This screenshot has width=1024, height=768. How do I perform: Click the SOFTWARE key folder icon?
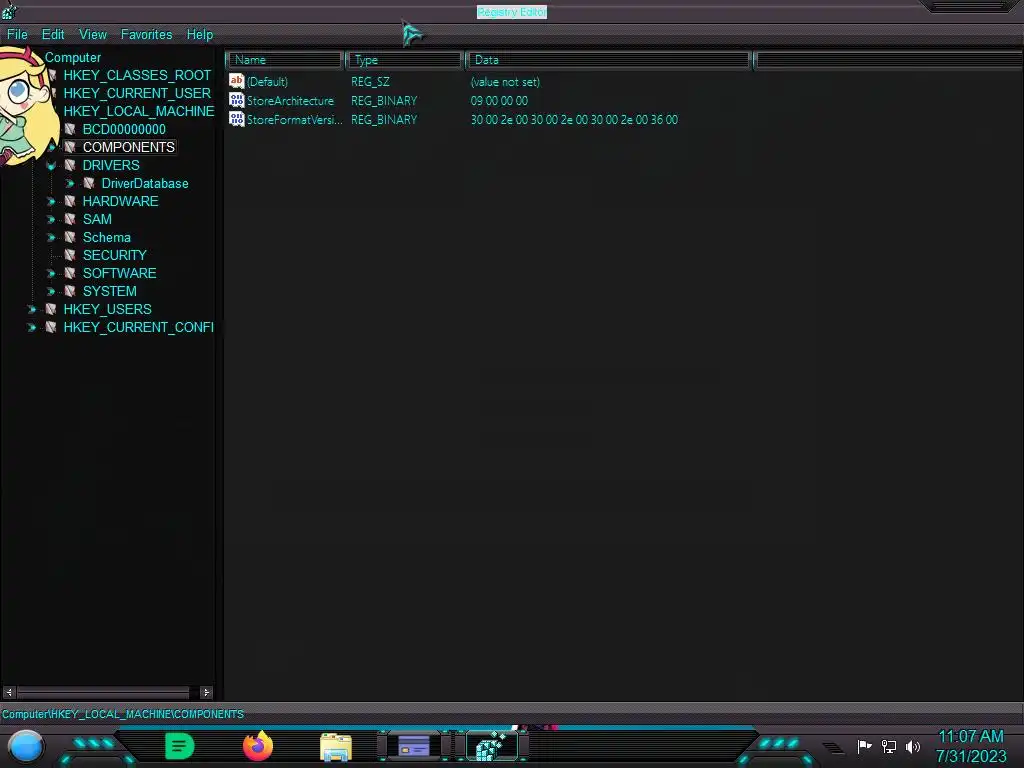pyautogui.click(x=70, y=273)
